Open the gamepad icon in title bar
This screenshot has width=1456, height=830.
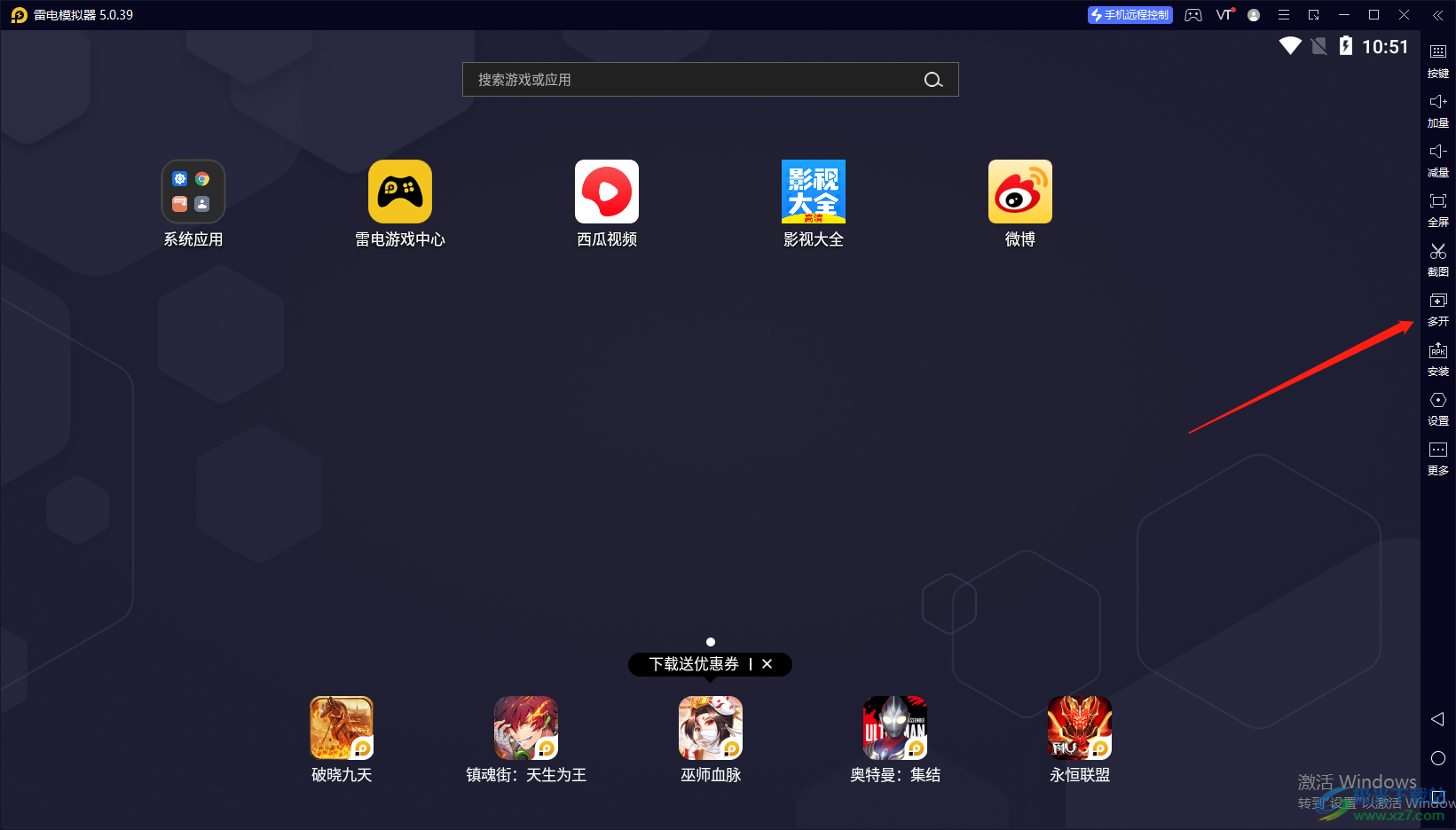click(x=1193, y=15)
